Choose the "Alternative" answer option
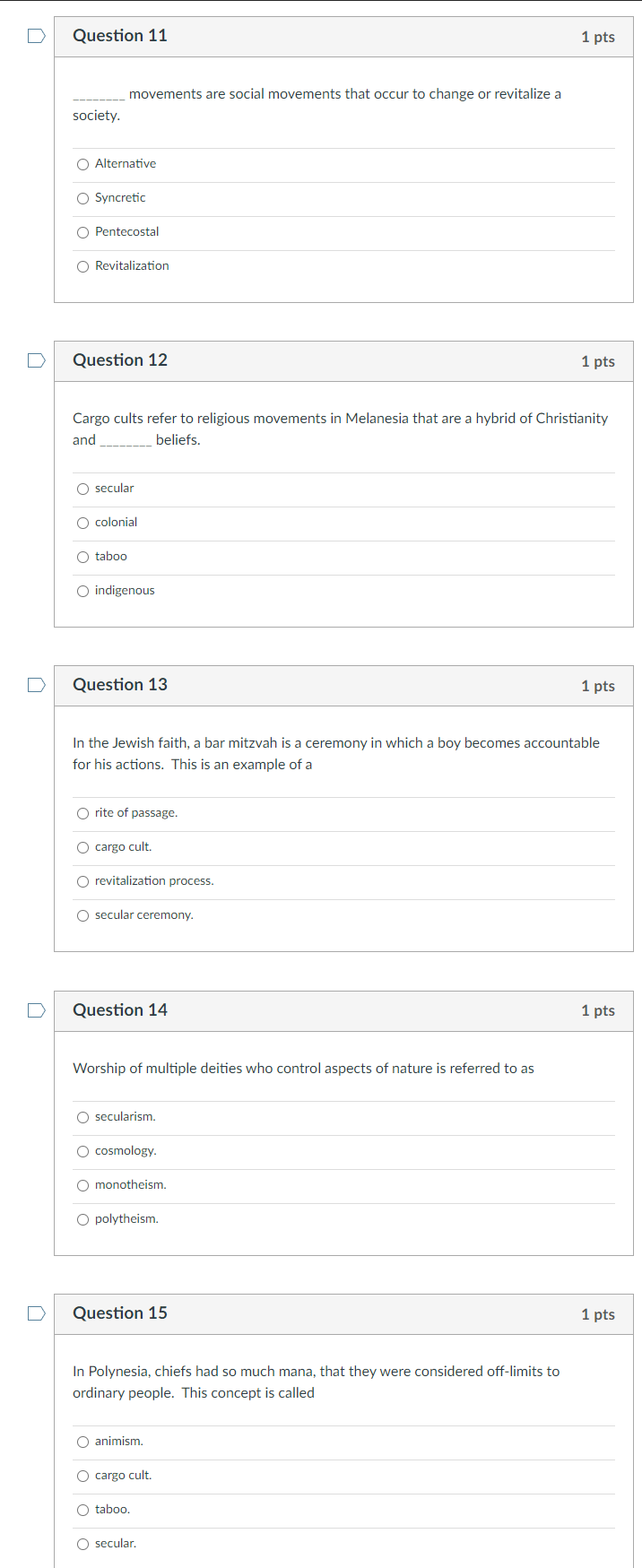The width and height of the screenshot is (642, 1568). tap(82, 164)
